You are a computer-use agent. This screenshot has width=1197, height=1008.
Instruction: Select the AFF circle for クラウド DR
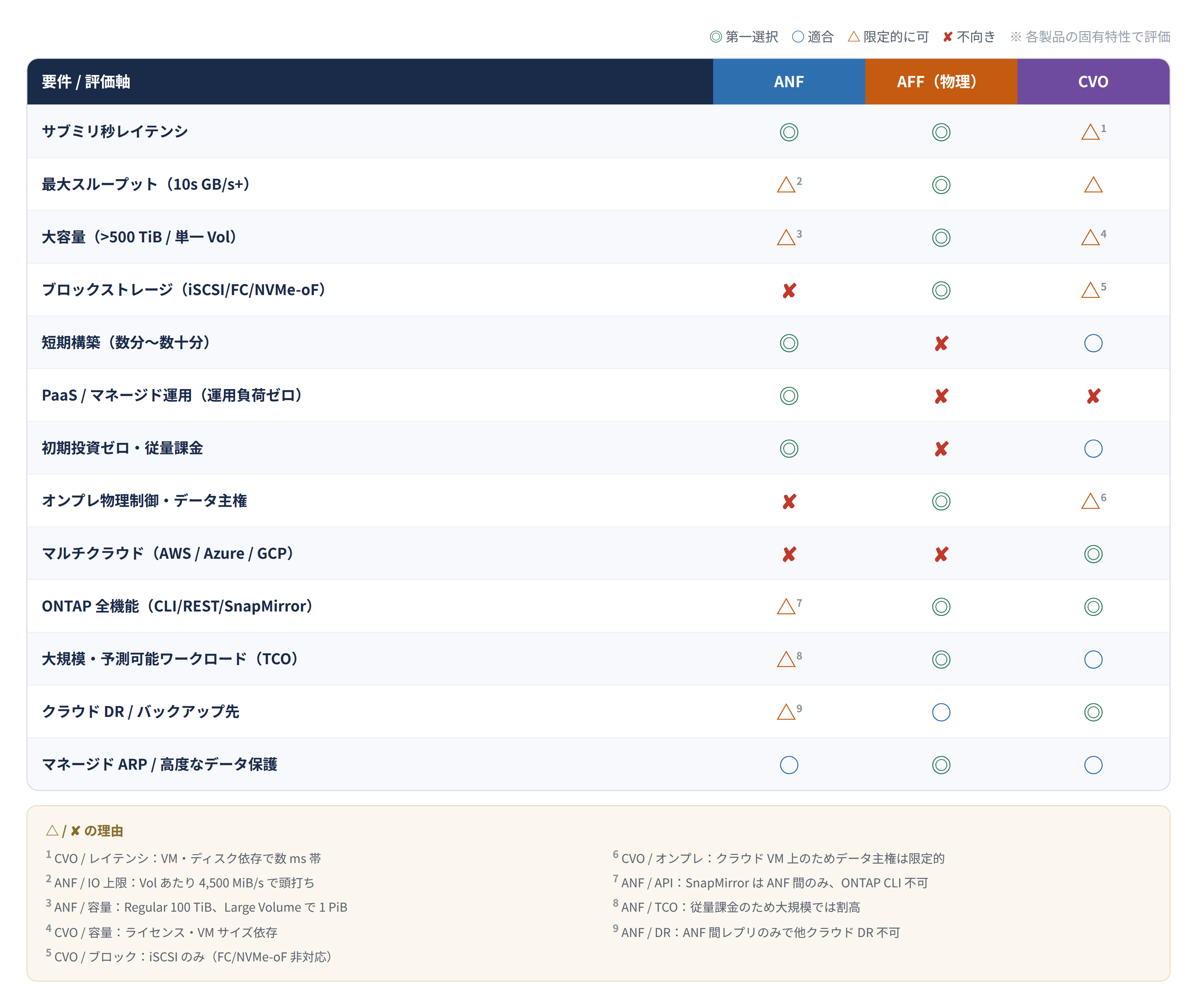coord(941,712)
